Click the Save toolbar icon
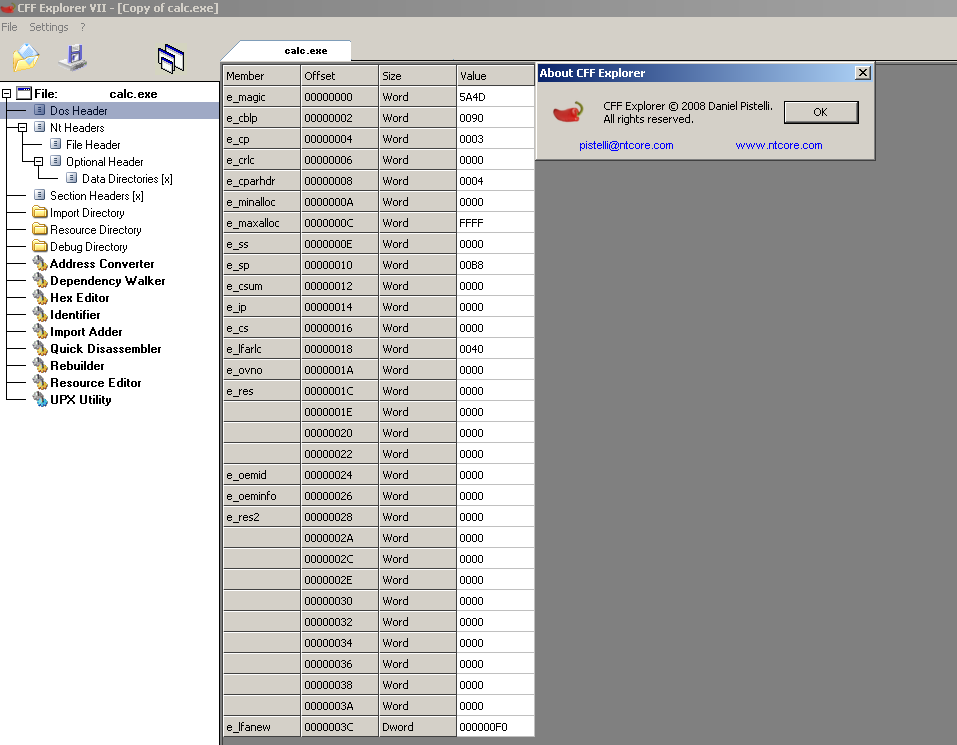 [73, 57]
